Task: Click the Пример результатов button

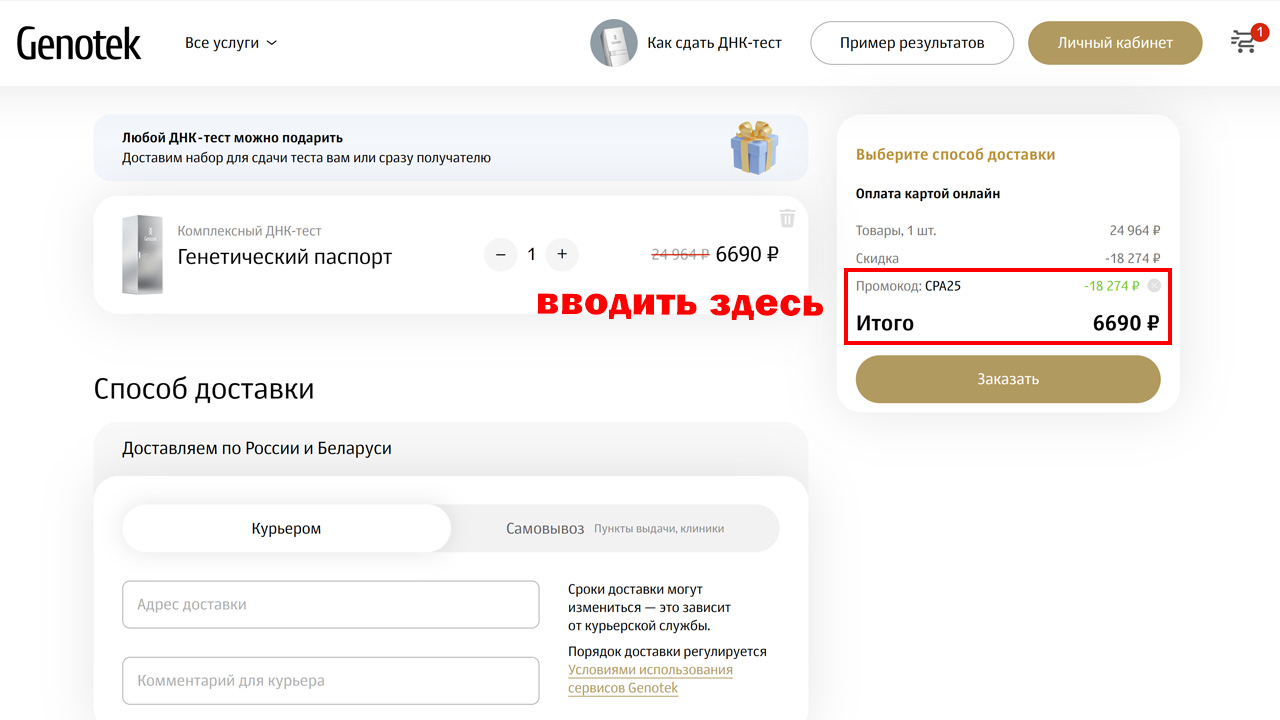Action: [912, 43]
